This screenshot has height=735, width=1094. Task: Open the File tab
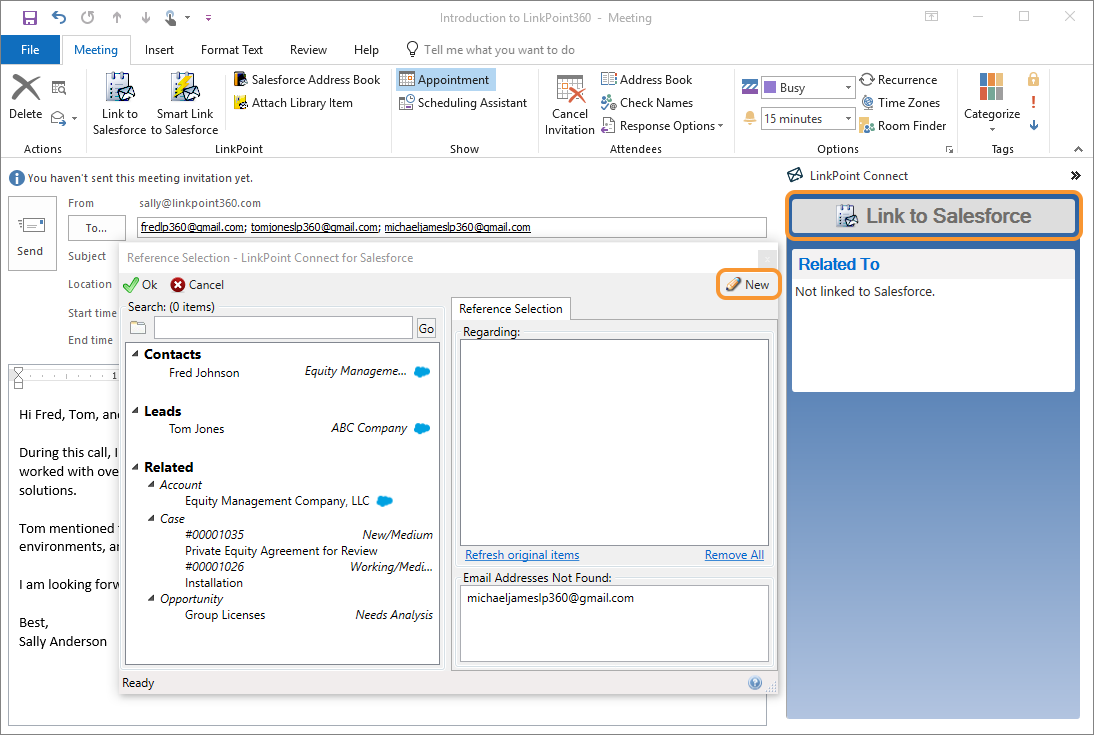(x=30, y=50)
